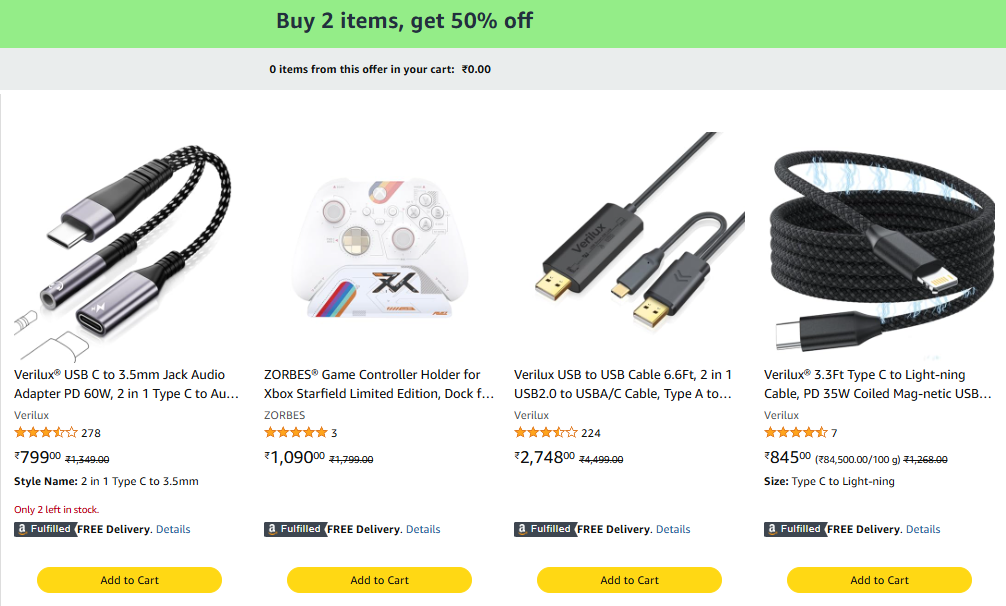Open Details link for Light-ning cable delivery

click(923, 529)
